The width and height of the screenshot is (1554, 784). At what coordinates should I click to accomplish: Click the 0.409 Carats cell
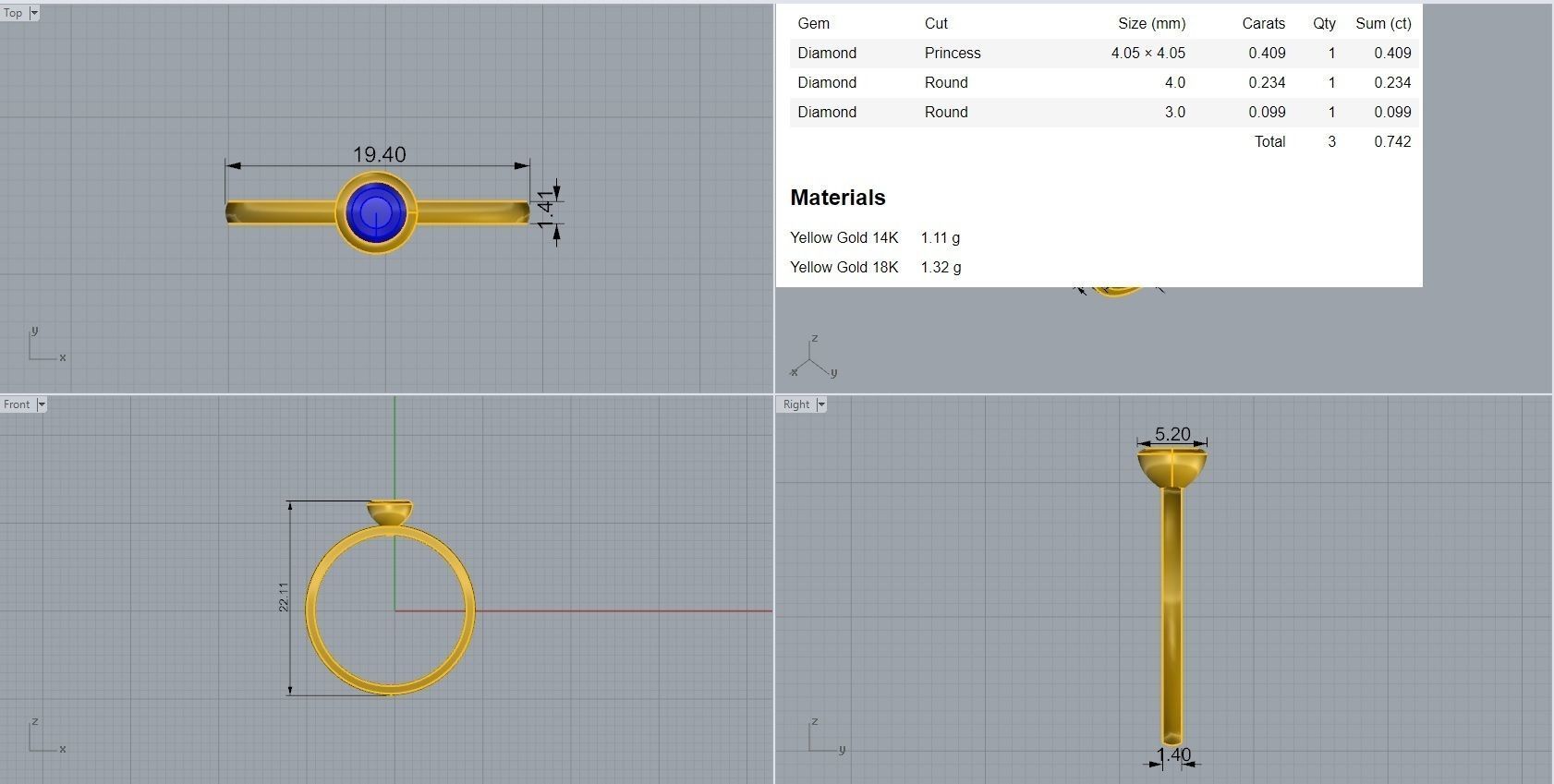click(x=1267, y=54)
